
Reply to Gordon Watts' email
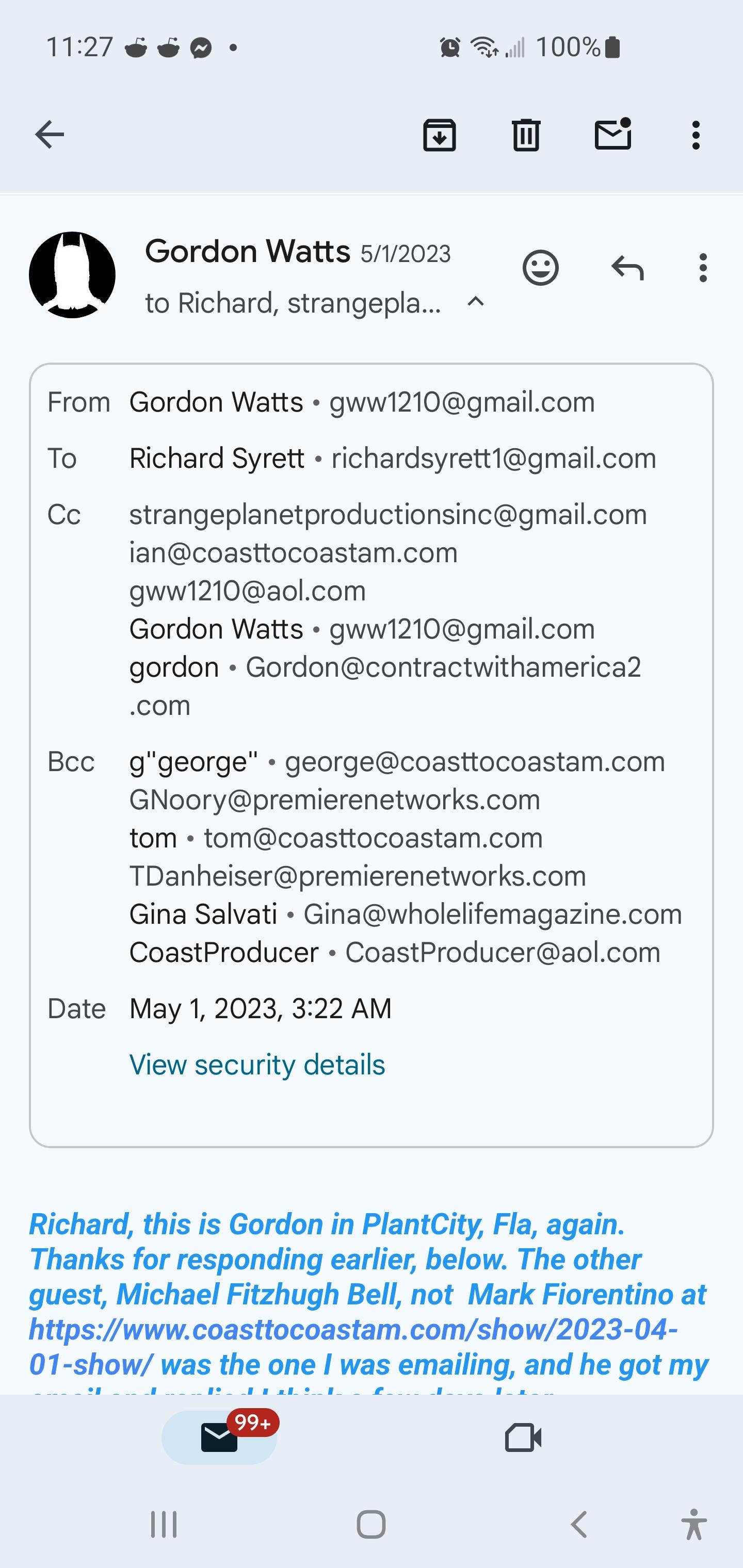[627, 268]
